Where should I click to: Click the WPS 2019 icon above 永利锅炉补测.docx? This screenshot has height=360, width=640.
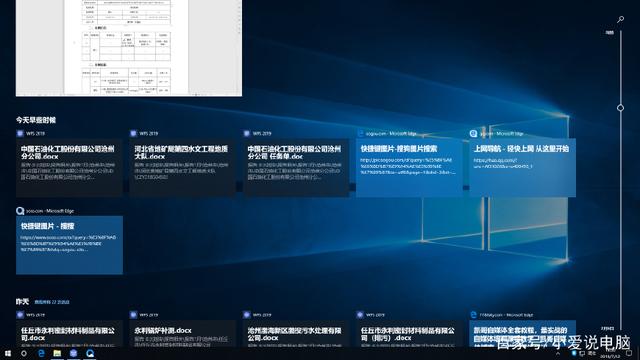click(x=133, y=315)
